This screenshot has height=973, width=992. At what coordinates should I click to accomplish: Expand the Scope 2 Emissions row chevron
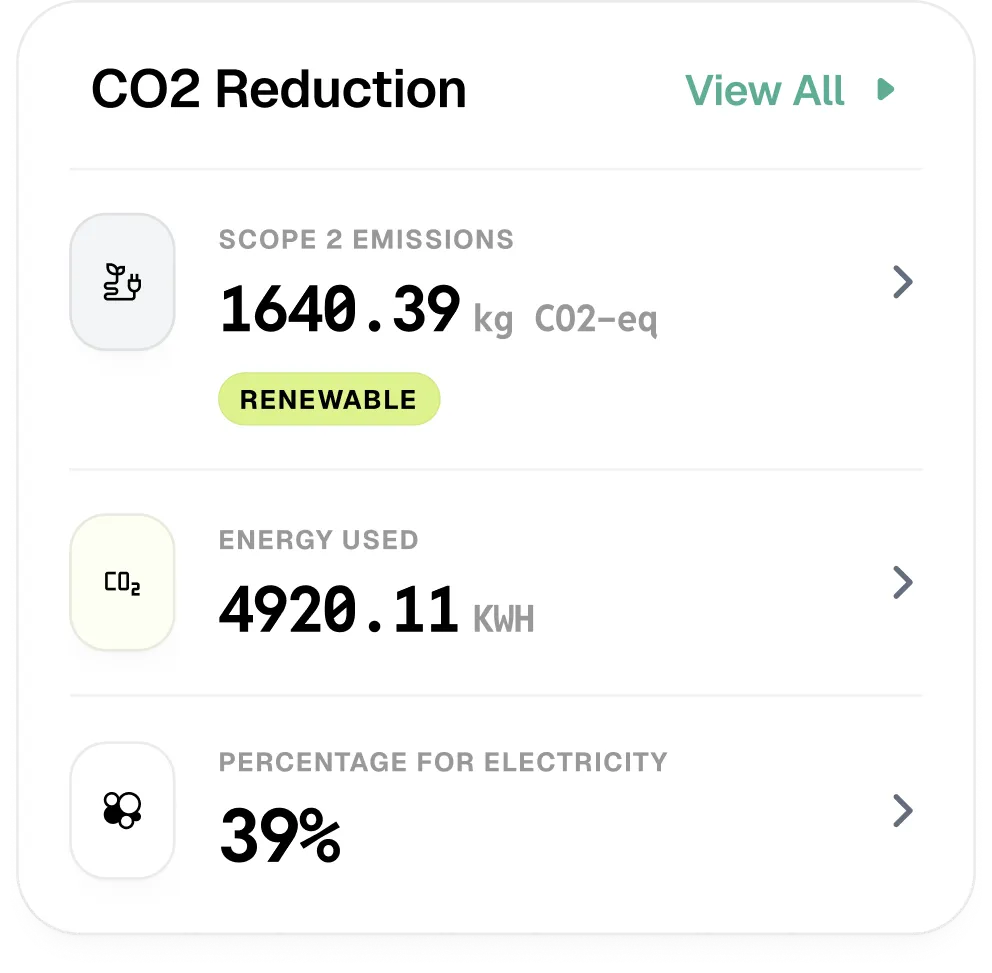coord(902,283)
